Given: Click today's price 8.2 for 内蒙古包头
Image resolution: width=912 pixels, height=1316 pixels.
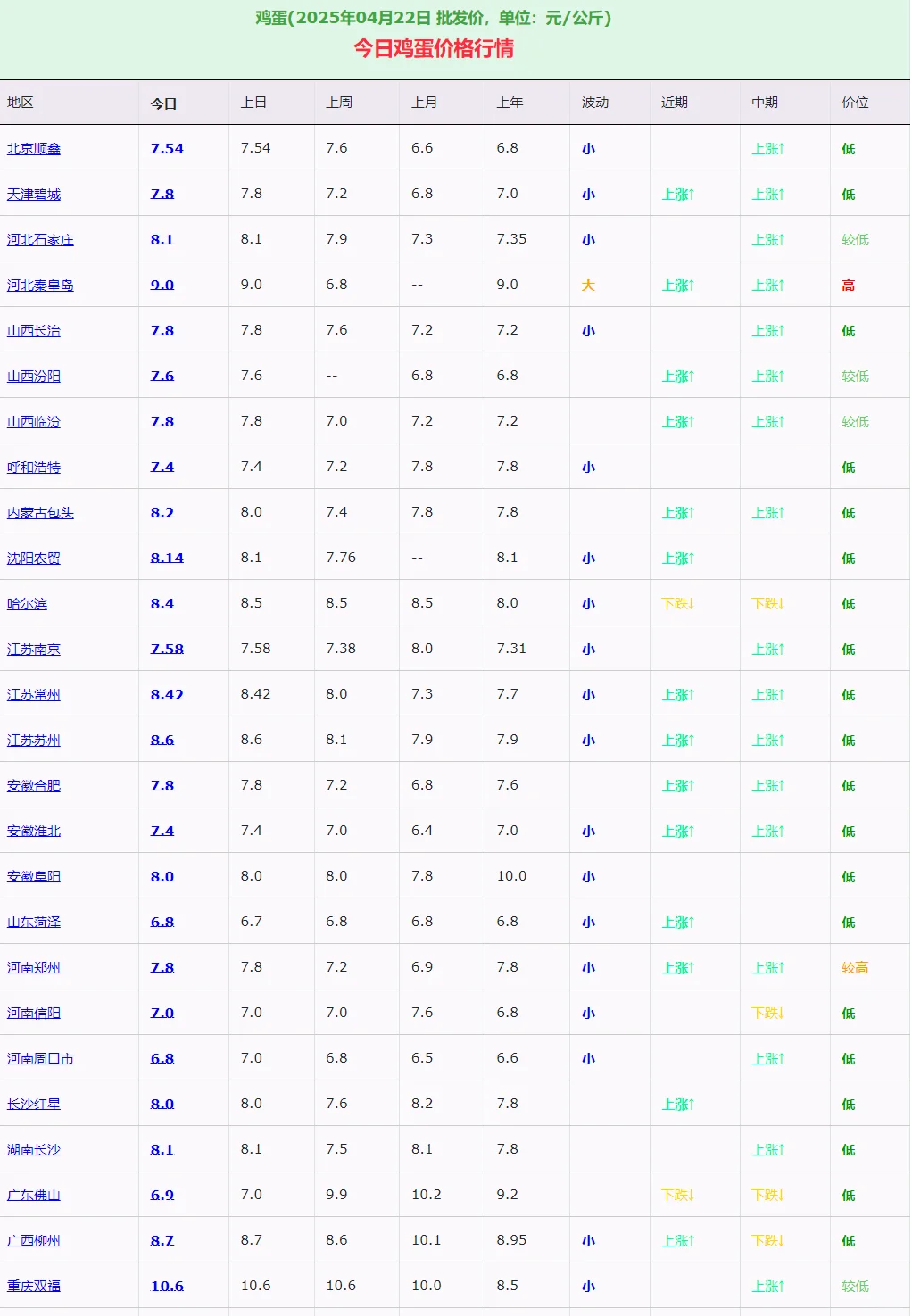Looking at the screenshot, I should point(162,512).
